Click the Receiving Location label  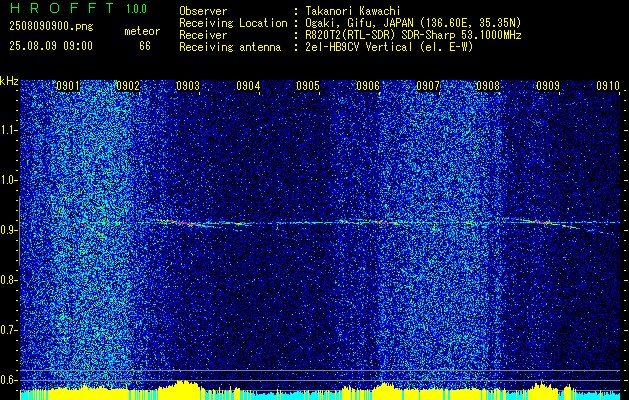(x=233, y=23)
